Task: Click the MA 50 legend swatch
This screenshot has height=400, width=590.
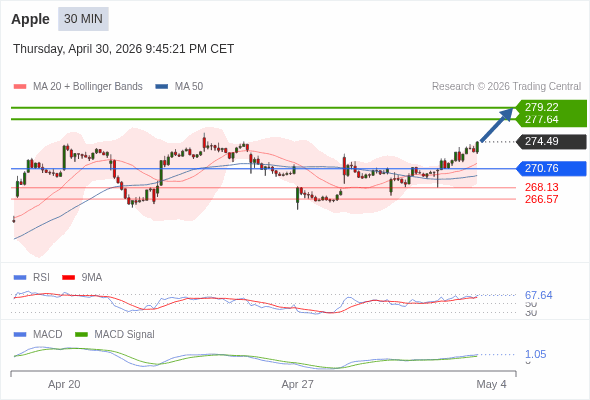Action: coord(162,87)
